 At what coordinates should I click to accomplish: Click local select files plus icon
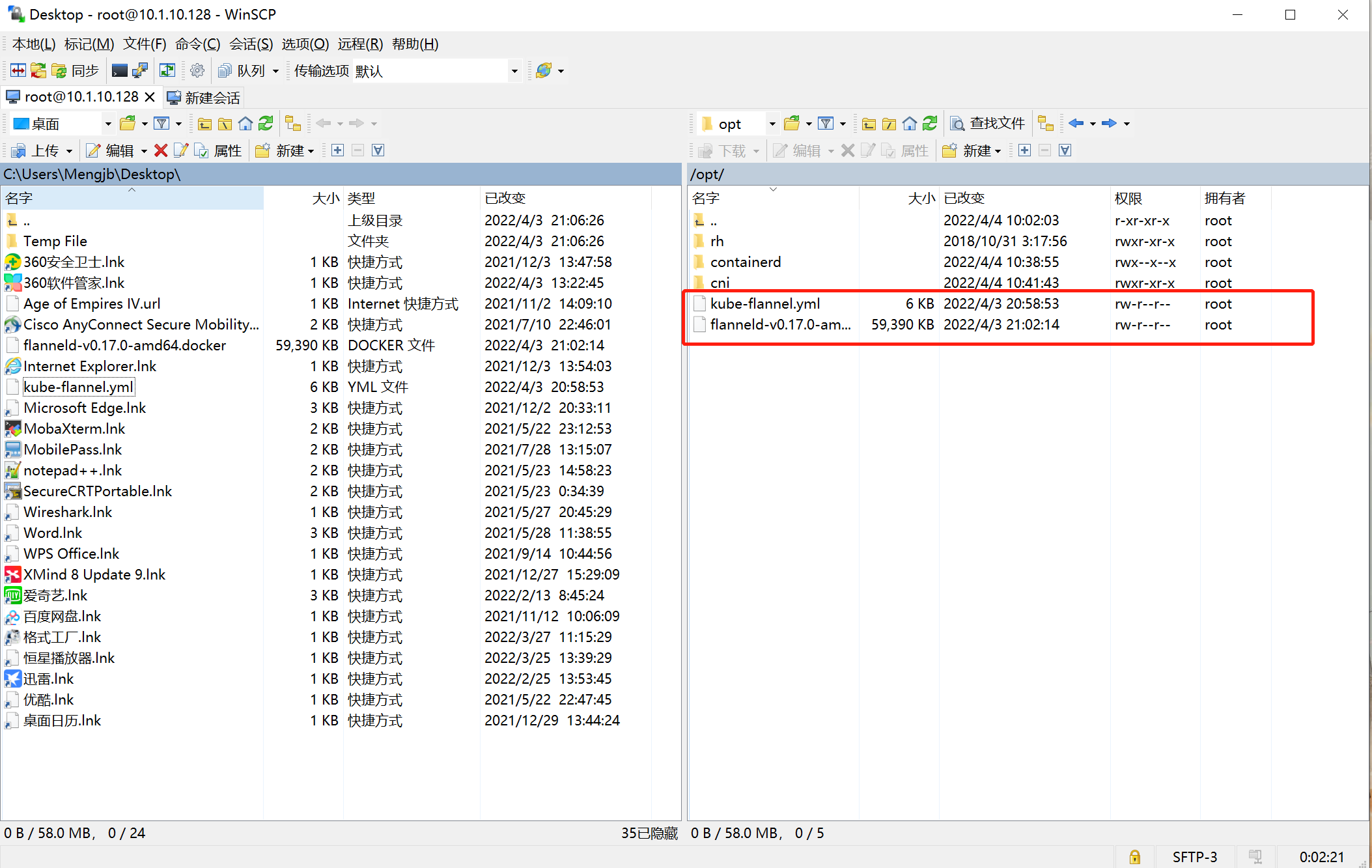[x=337, y=150]
